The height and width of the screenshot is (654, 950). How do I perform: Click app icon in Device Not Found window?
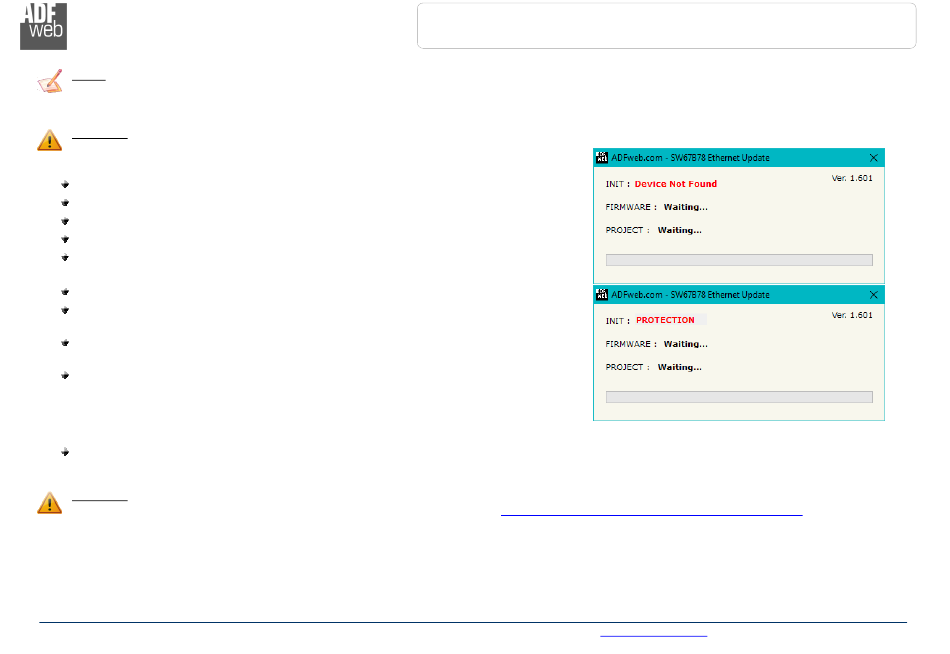coord(602,158)
